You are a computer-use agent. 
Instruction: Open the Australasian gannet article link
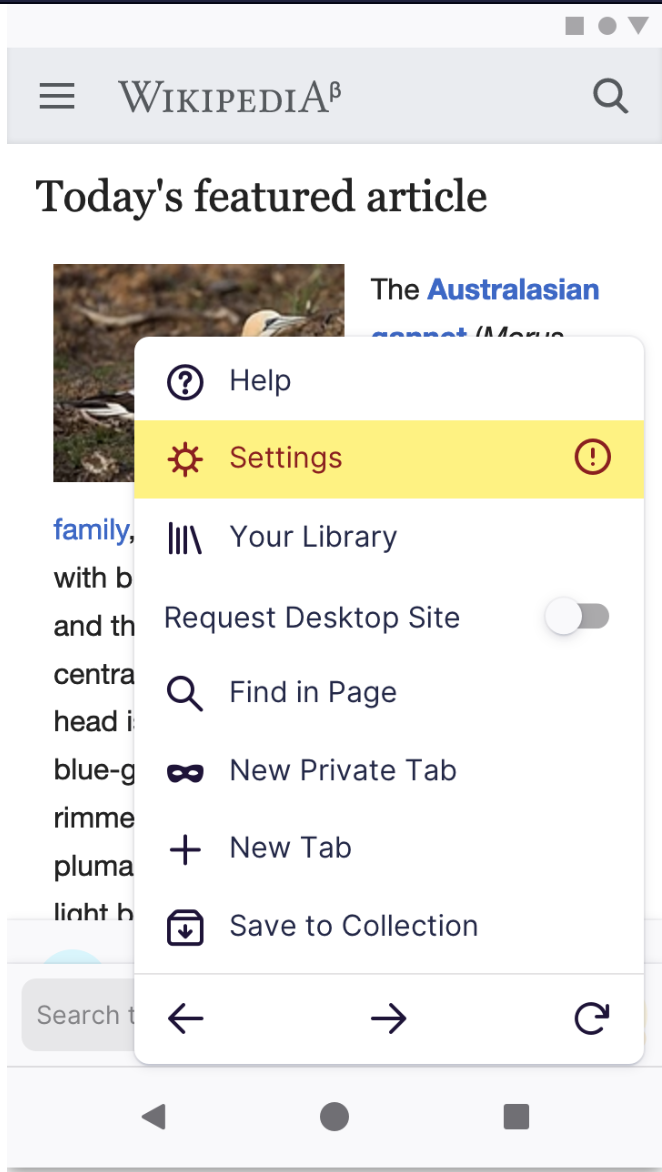tap(513, 290)
